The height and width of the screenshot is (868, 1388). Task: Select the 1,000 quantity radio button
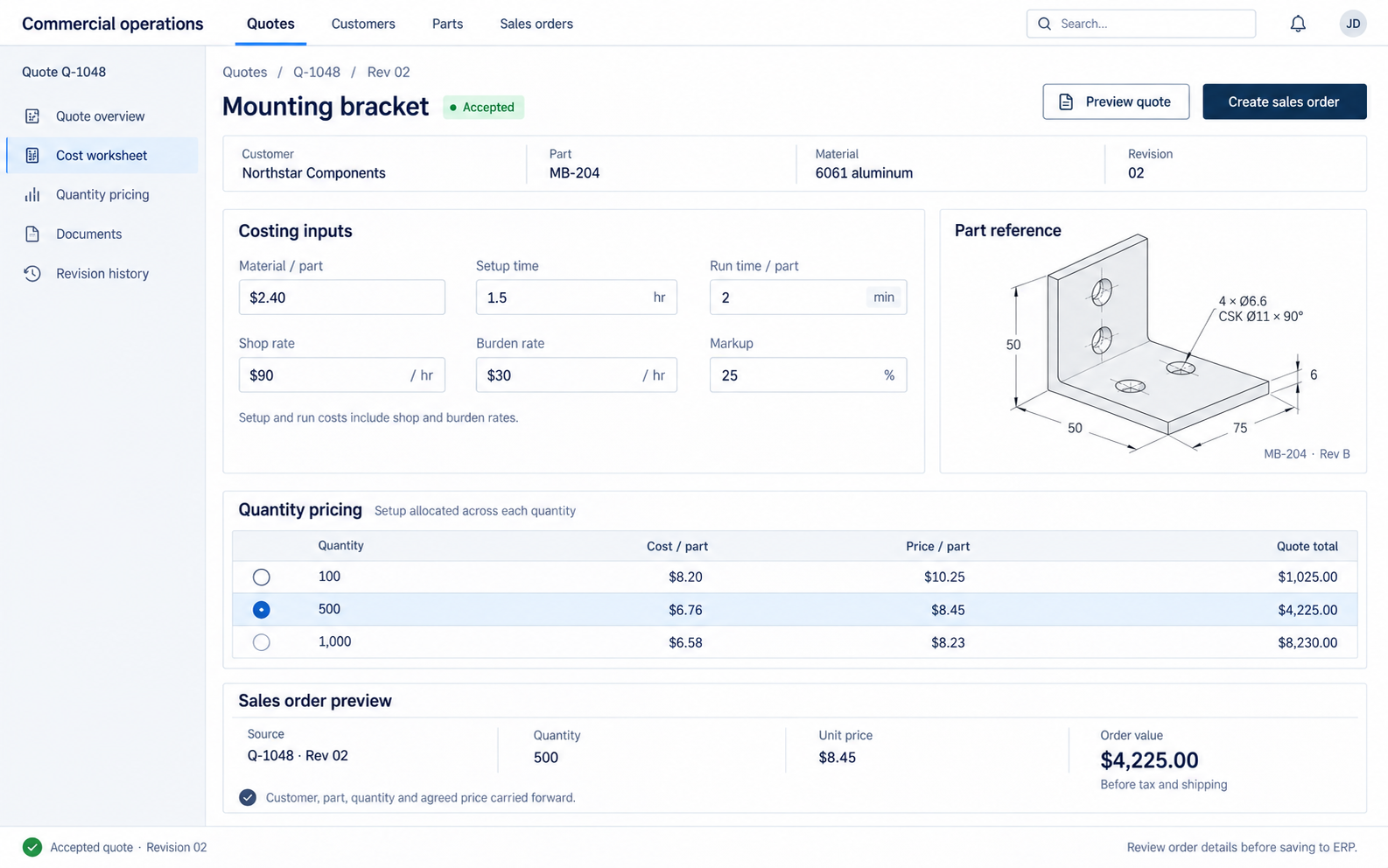pos(261,642)
